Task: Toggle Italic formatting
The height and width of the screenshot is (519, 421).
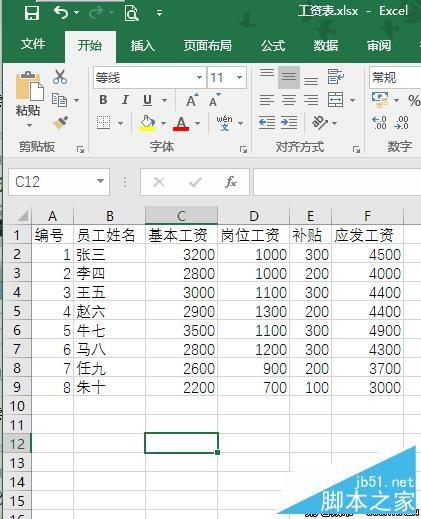Action: click(x=125, y=100)
